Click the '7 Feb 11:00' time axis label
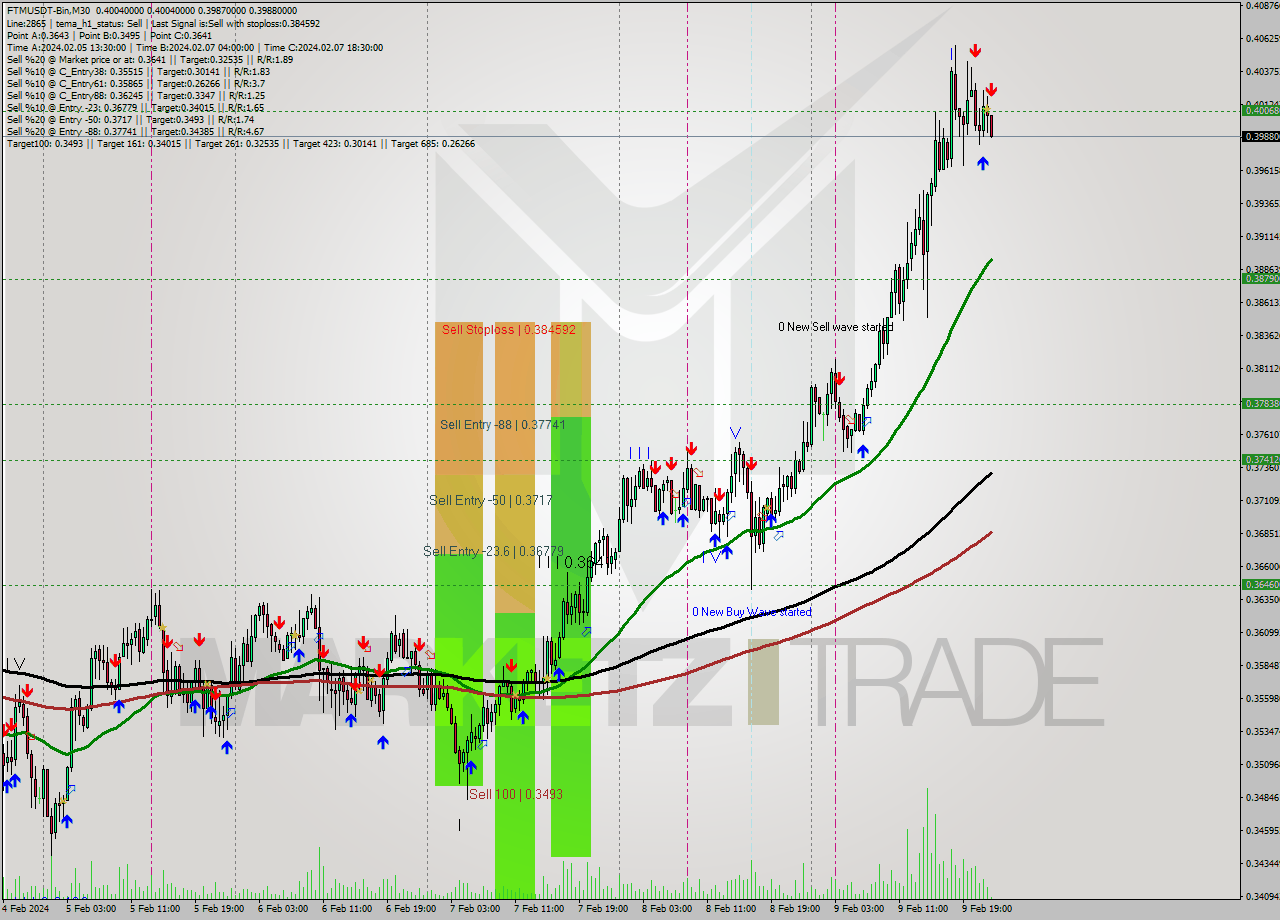 [x=539, y=910]
